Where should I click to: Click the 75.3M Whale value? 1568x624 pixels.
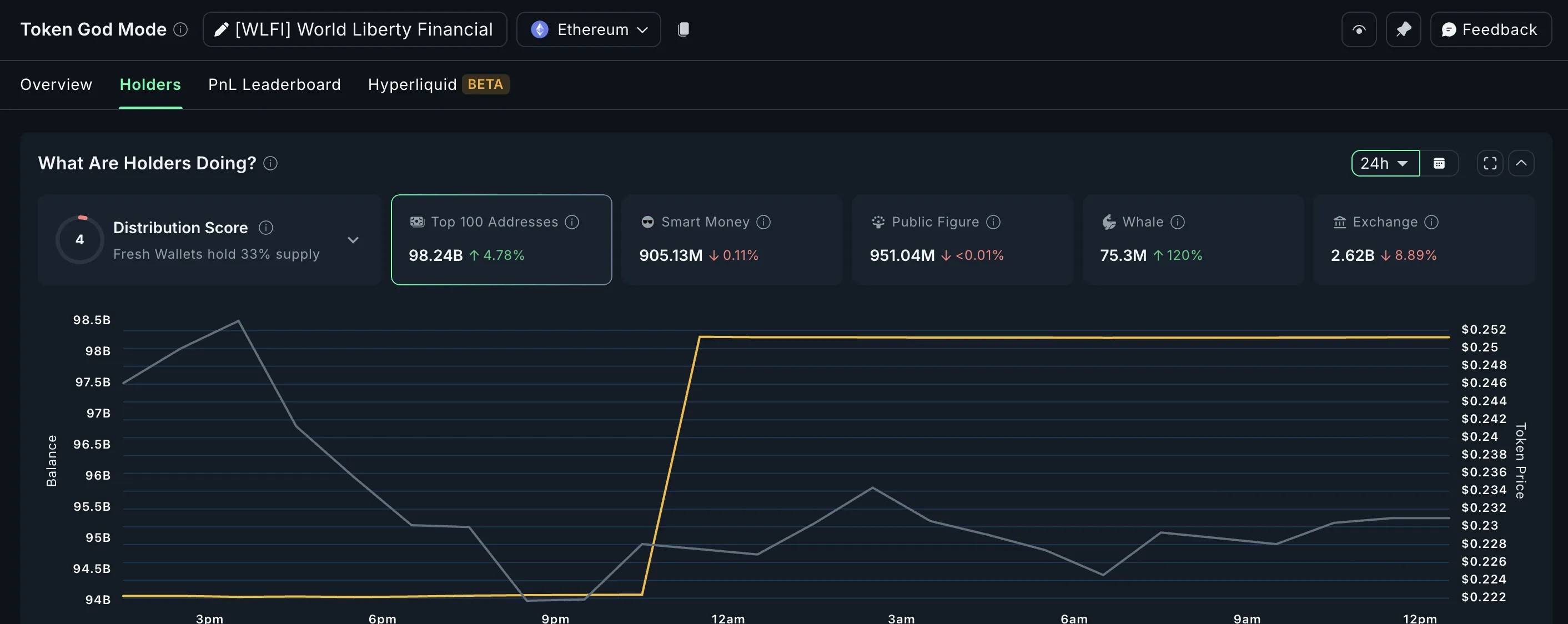[x=1123, y=255]
